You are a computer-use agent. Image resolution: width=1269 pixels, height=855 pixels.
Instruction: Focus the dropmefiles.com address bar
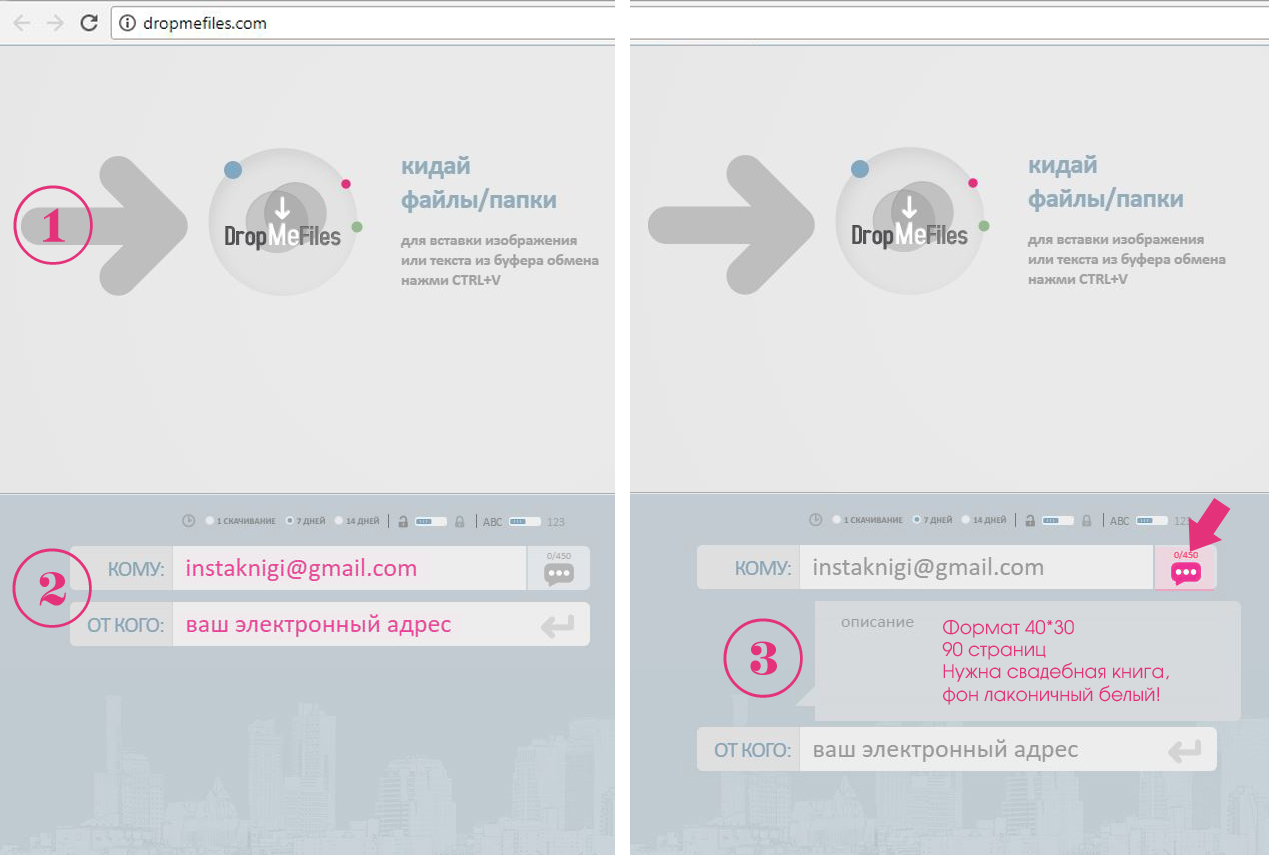tap(362, 24)
